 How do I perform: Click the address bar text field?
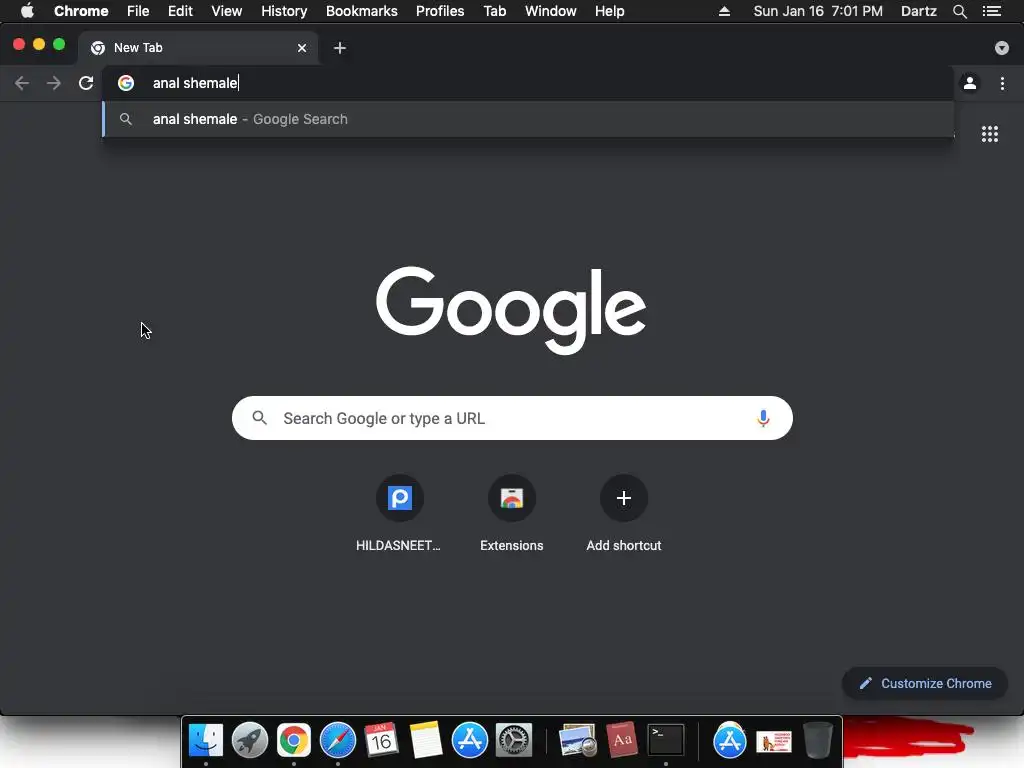pyautogui.click(x=528, y=83)
